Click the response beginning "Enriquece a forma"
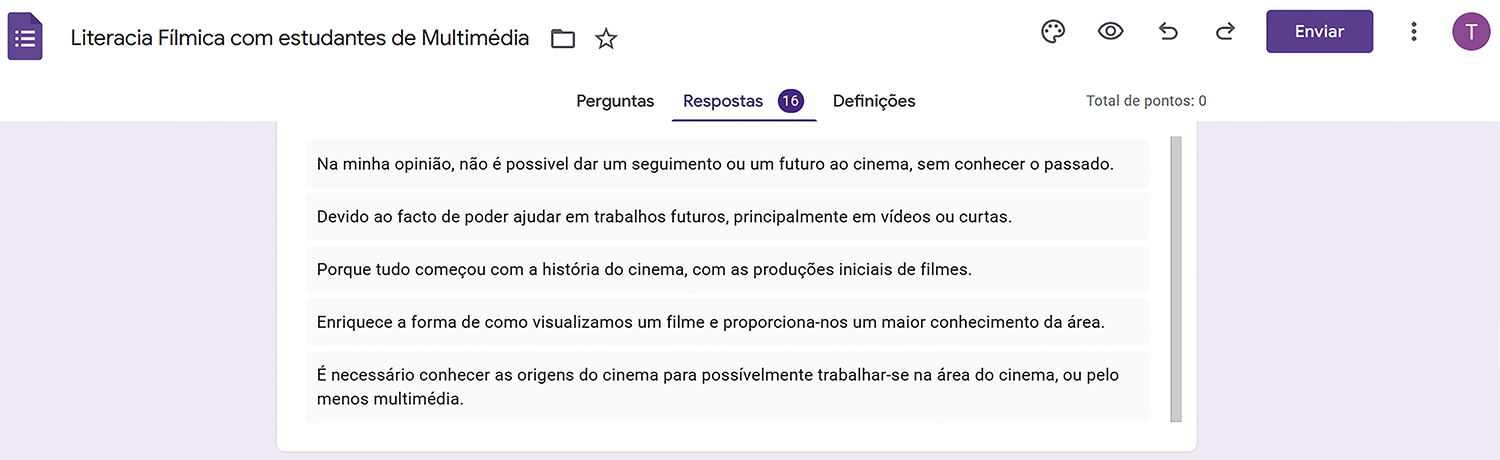Viewport: 1500px width, 460px height. click(710, 322)
